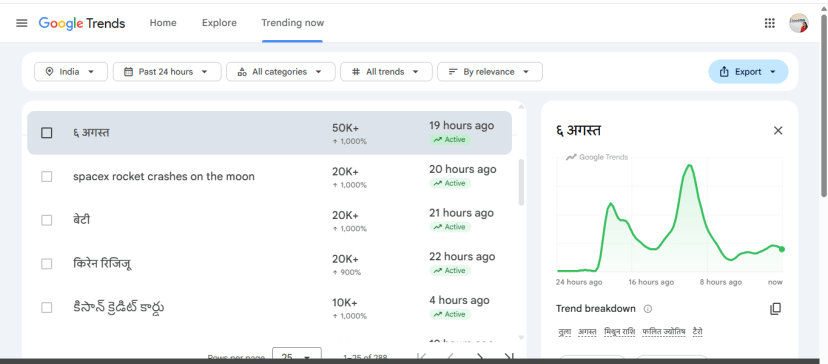The width and height of the screenshot is (828, 364).
Task: Click the '8 hours ago' chart axis label
Action: click(x=721, y=282)
